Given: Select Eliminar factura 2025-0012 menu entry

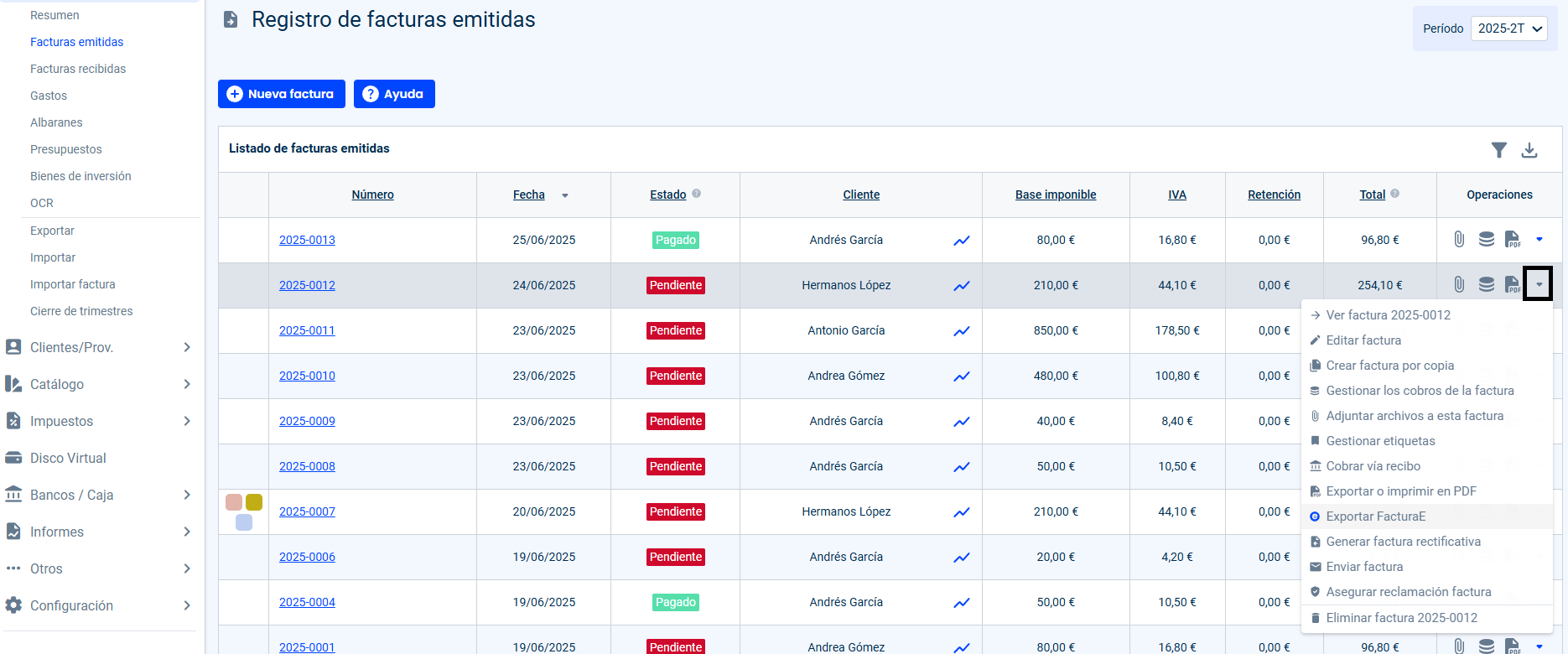Looking at the screenshot, I should (x=1401, y=618).
